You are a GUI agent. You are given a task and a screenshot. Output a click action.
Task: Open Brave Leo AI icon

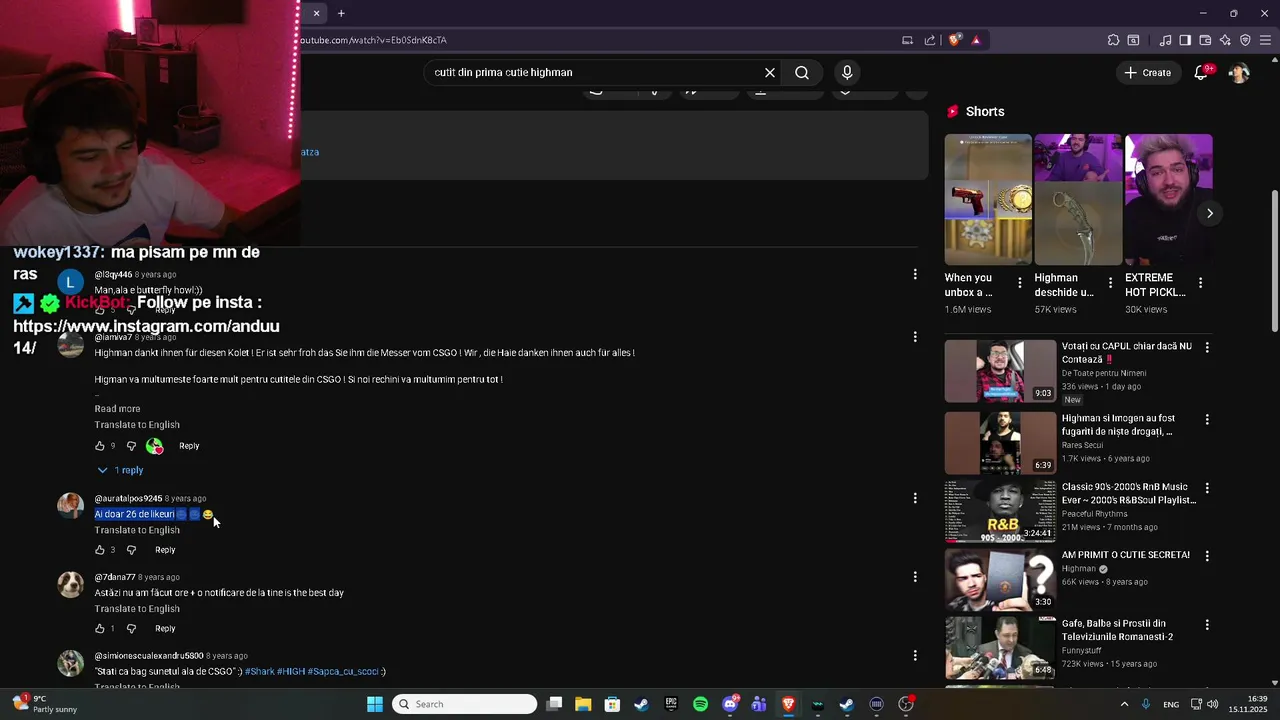pyautogui.click(x=1225, y=40)
